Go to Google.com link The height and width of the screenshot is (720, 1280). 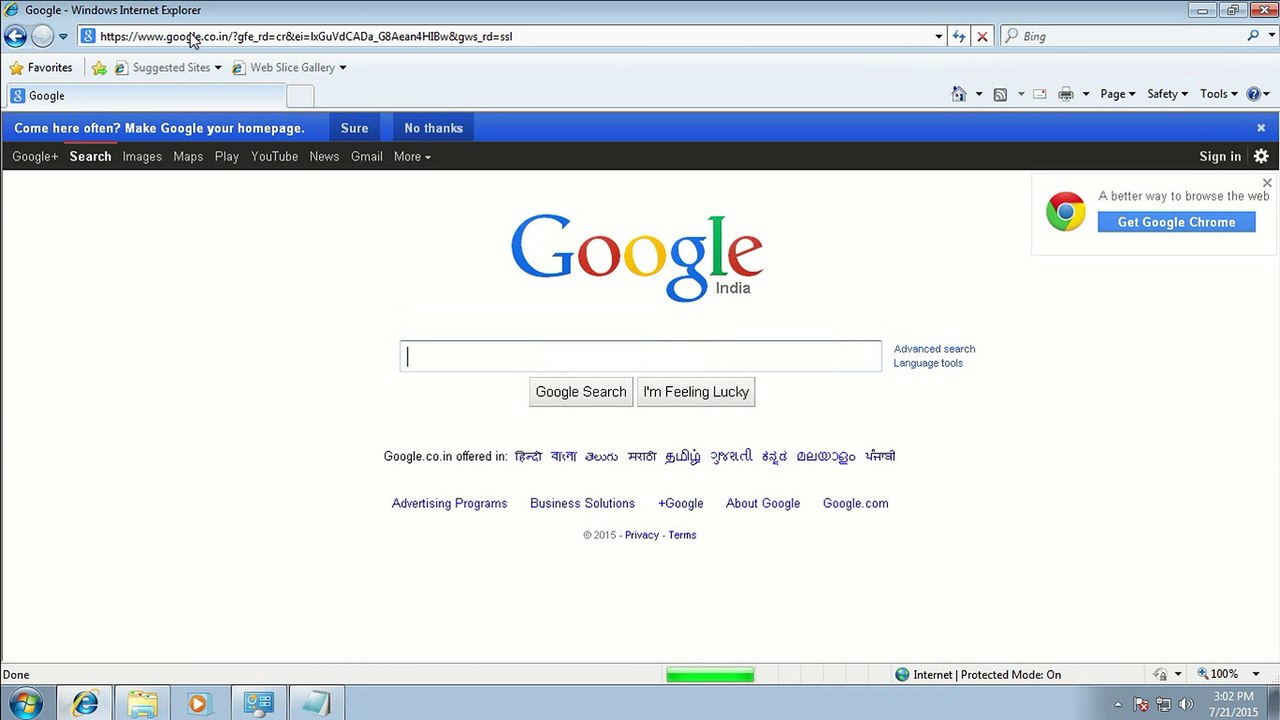tap(855, 504)
